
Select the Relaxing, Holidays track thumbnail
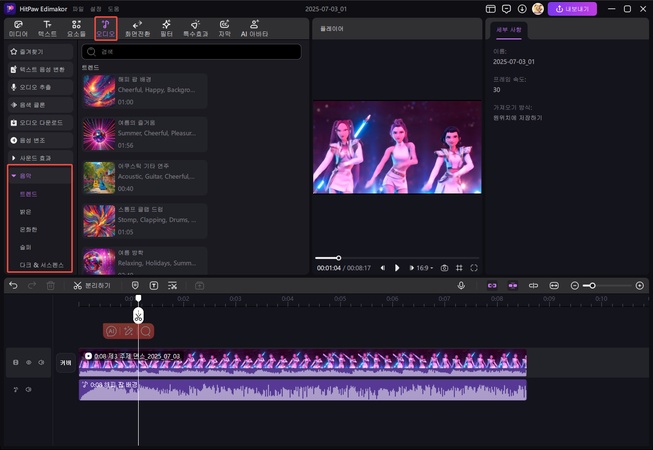point(99,261)
